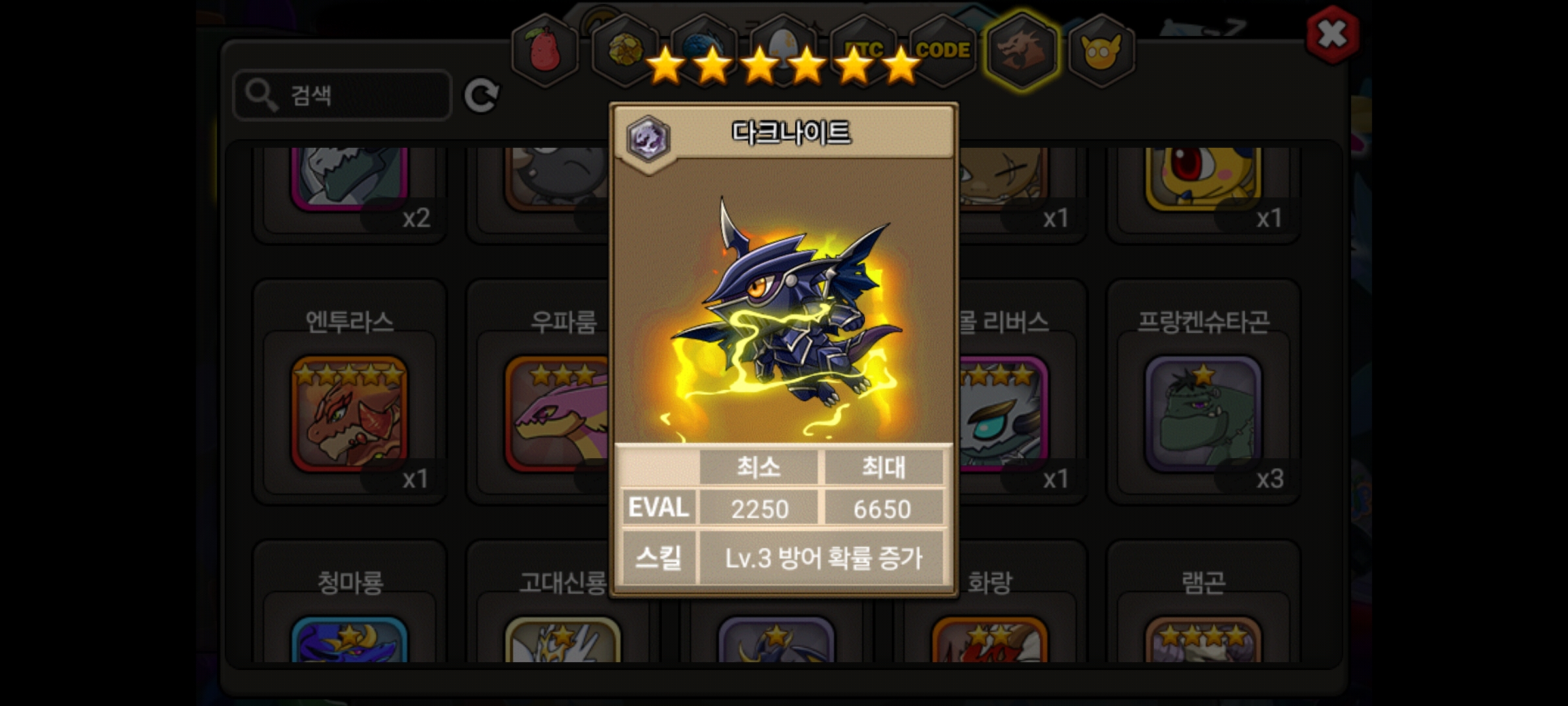Click the refresh arrow beside search

click(x=482, y=96)
